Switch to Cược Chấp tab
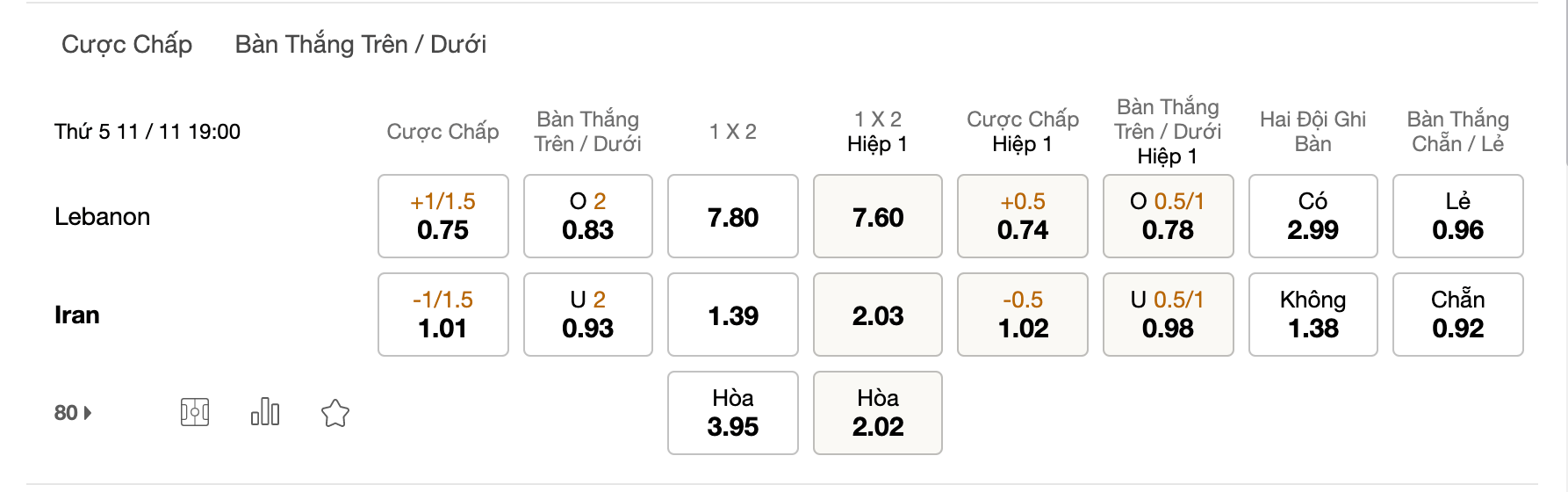This screenshot has height=492, width=1568. [126, 44]
